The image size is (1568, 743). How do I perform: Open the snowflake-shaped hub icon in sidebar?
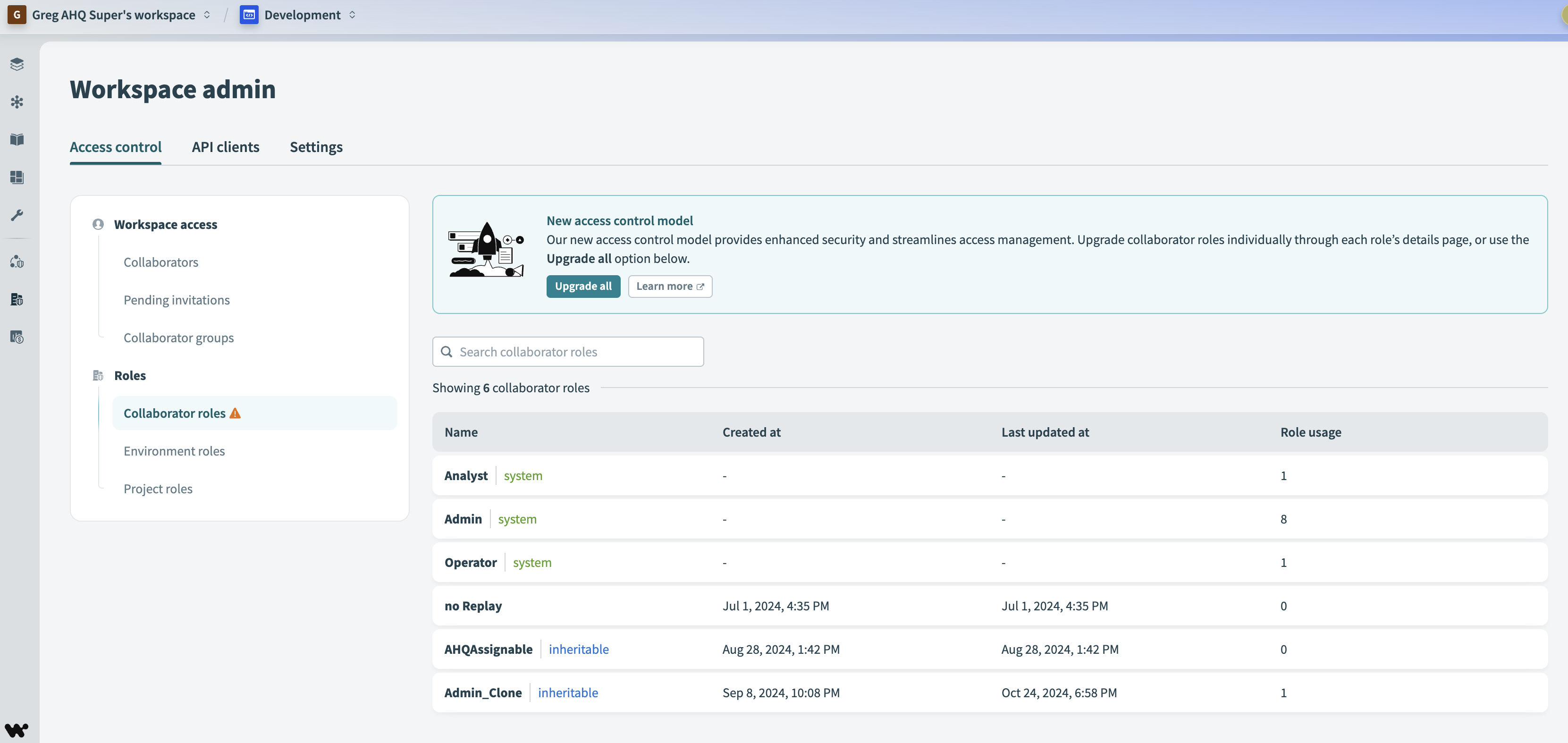pyautogui.click(x=17, y=101)
